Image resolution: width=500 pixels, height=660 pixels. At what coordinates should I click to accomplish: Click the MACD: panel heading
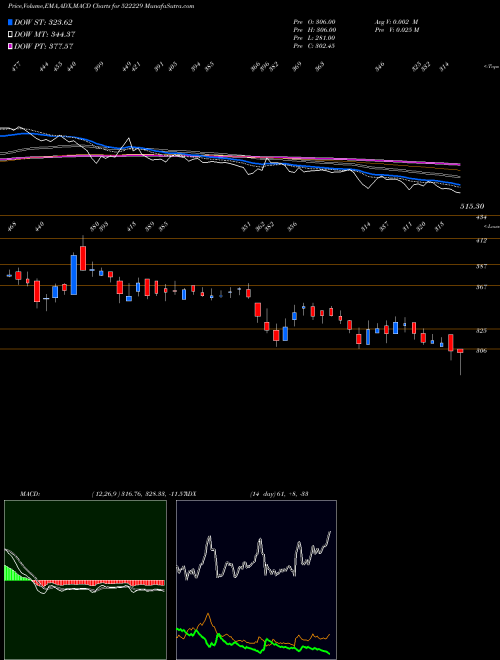tap(29, 493)
